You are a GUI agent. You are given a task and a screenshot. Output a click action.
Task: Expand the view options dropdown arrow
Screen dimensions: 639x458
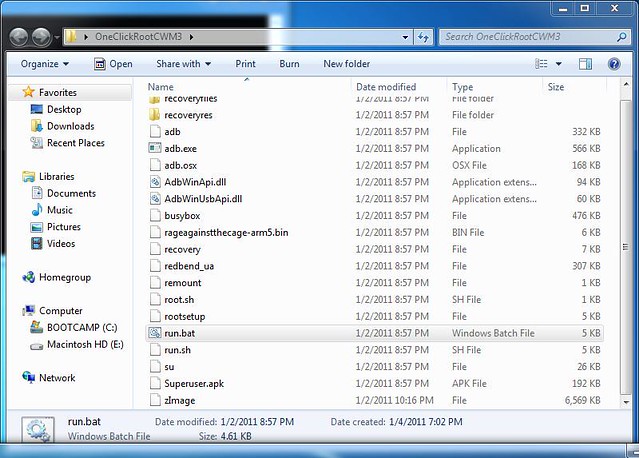[x=559, y=64]
